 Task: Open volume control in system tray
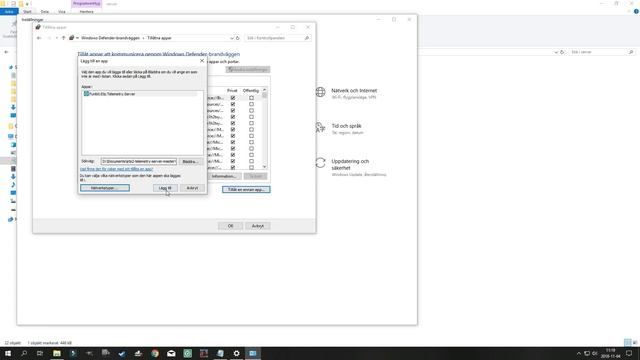click(595, 353)
